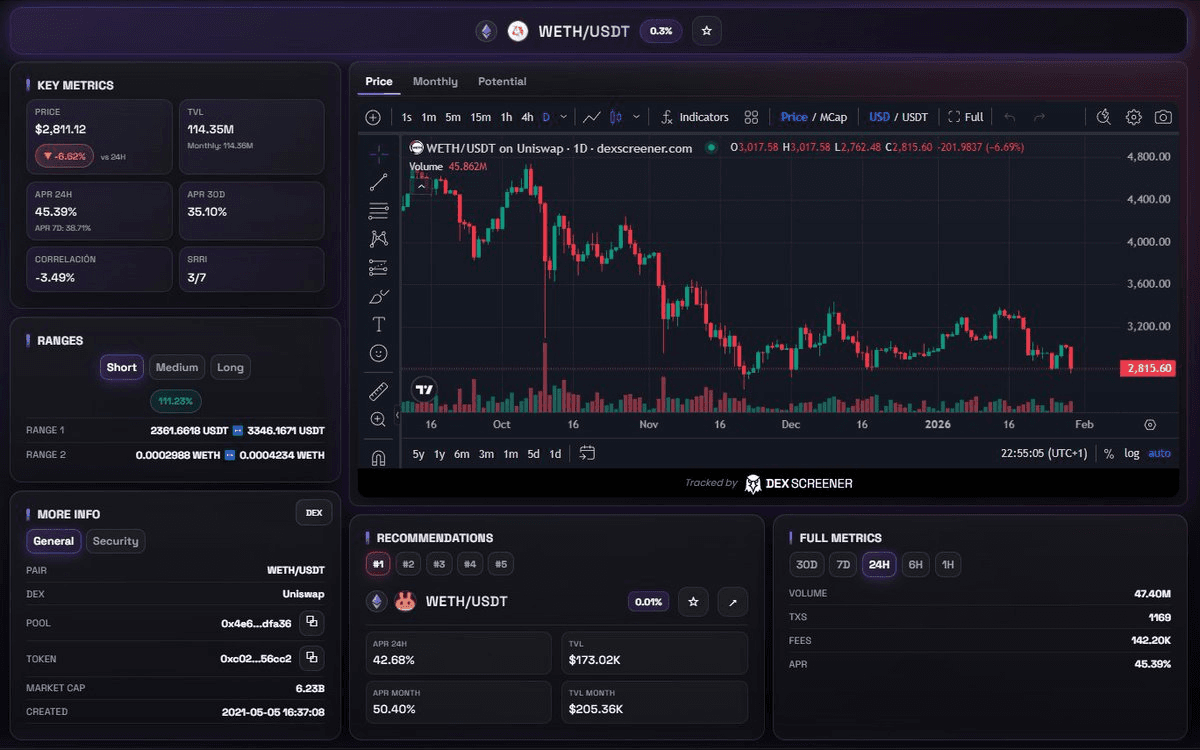Expand the chart style dropdown arrow

(636, 117)
